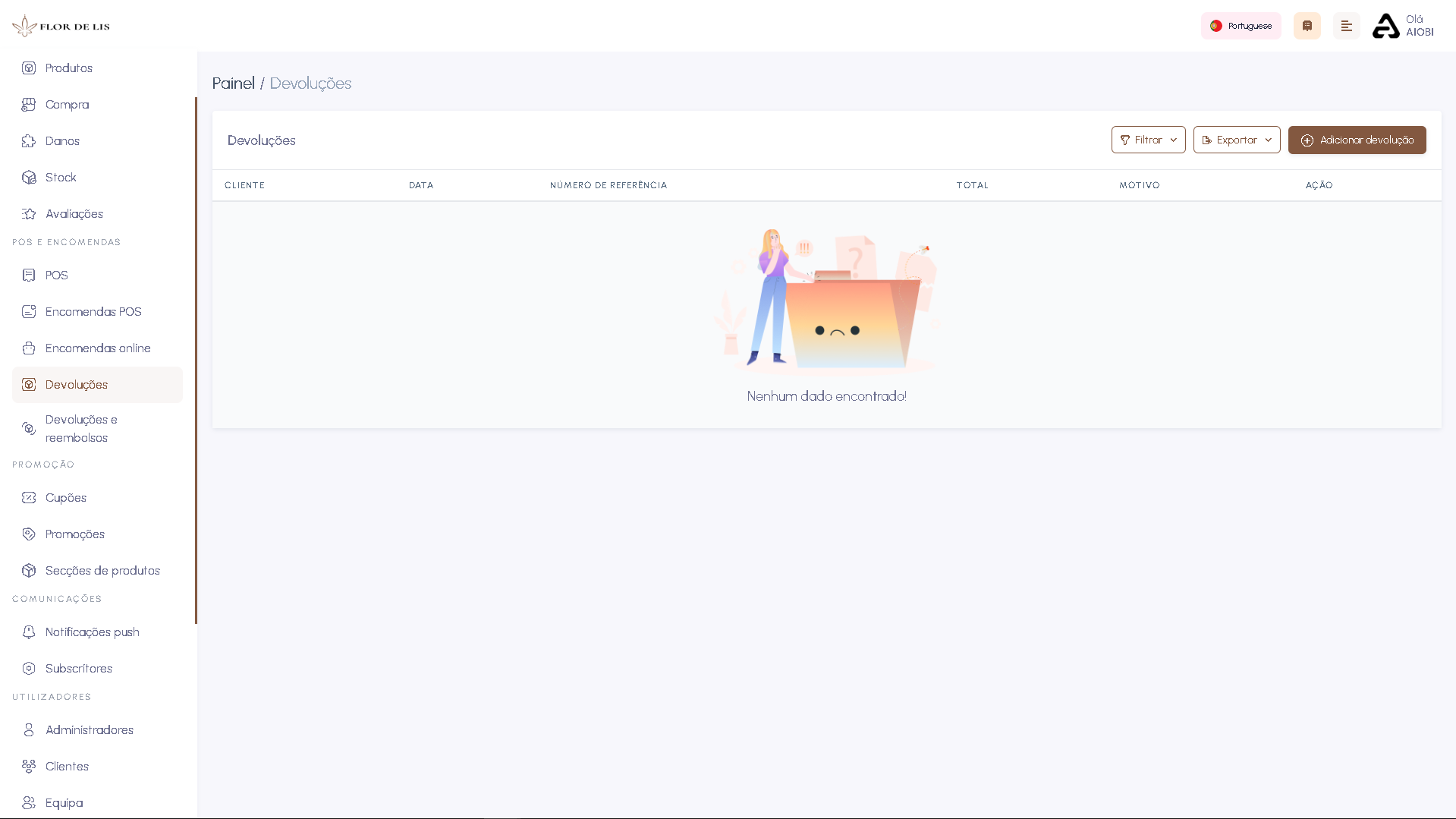
Task: Click the Avaliações star icon
Action: 28,213
